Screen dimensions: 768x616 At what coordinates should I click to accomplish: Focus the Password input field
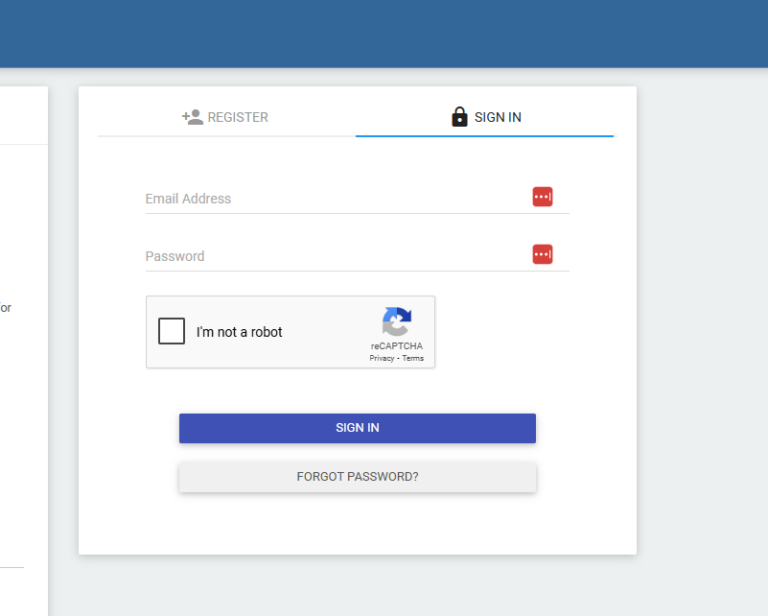click(335, 257)
